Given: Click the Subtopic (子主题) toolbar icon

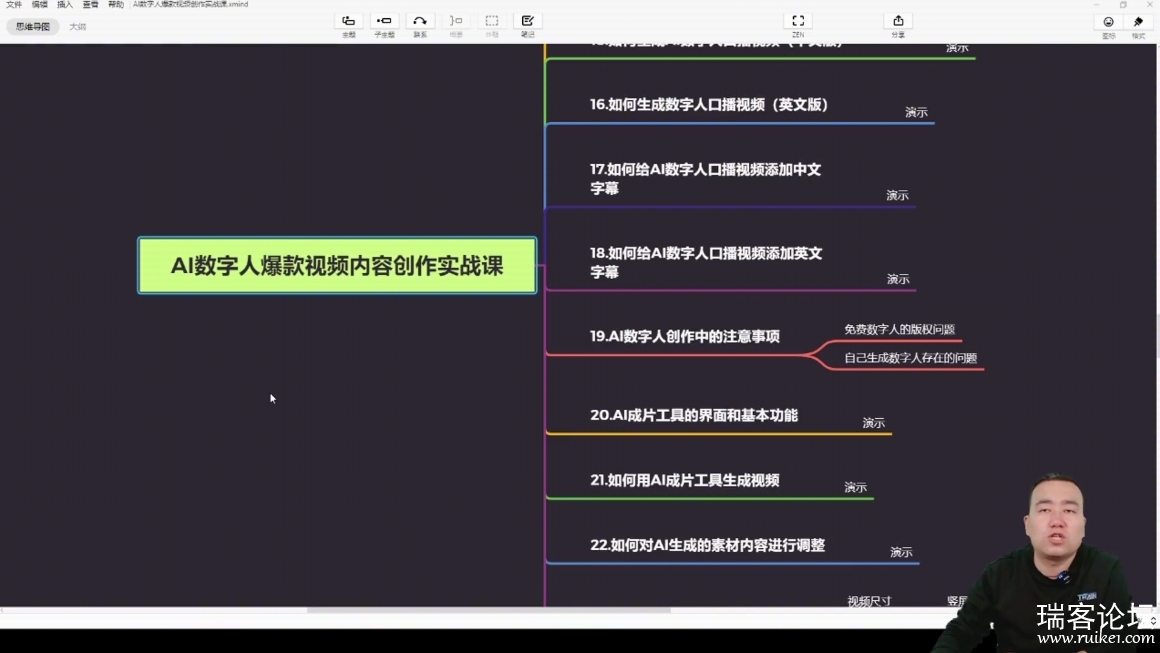Looking at the screenshot, I should pos(384,21).
